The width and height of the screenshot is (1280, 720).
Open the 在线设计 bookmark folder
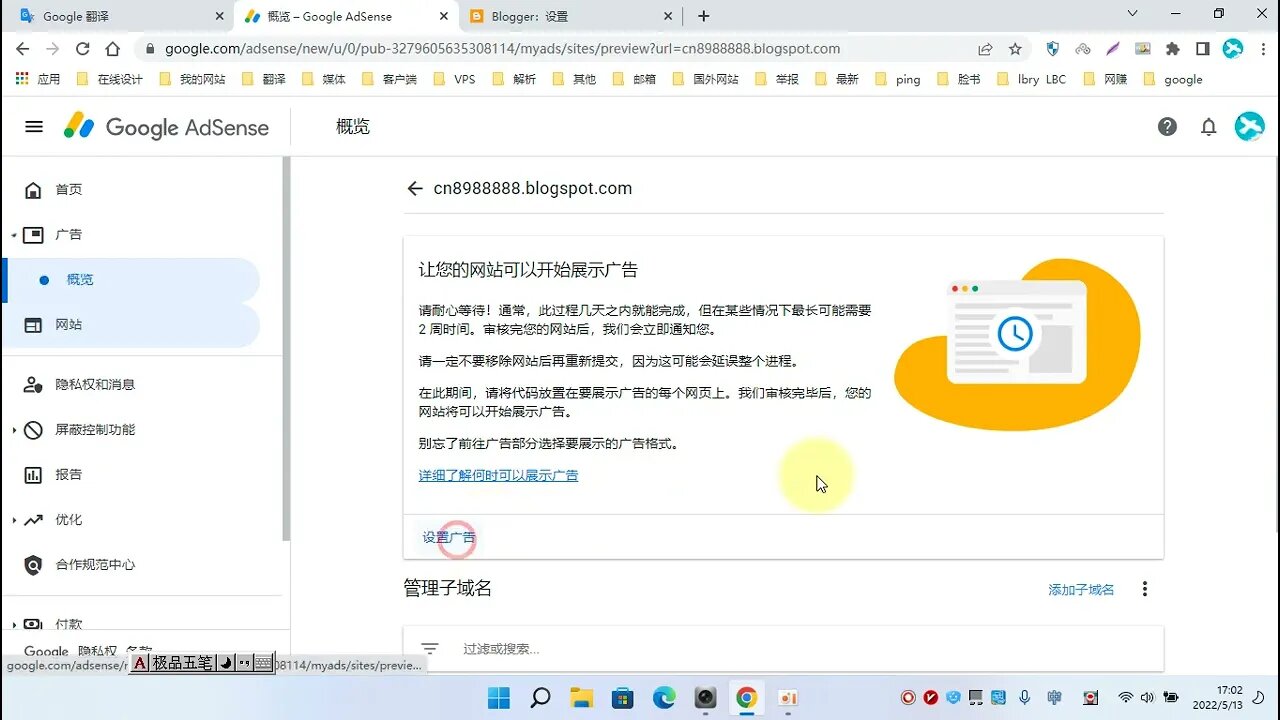pos(110,79)
